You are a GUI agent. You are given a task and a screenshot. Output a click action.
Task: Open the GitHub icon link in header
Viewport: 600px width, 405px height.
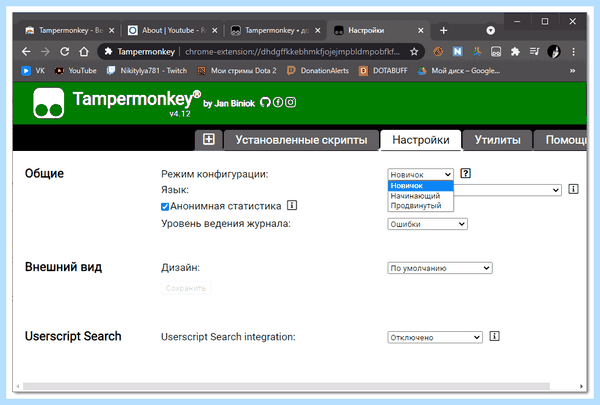(x=265, y=103)
